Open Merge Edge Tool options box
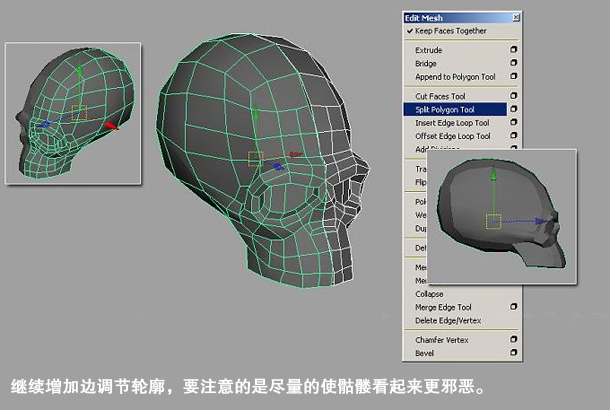The height and width of the screenshot is (410, 610). pos(514,307)
